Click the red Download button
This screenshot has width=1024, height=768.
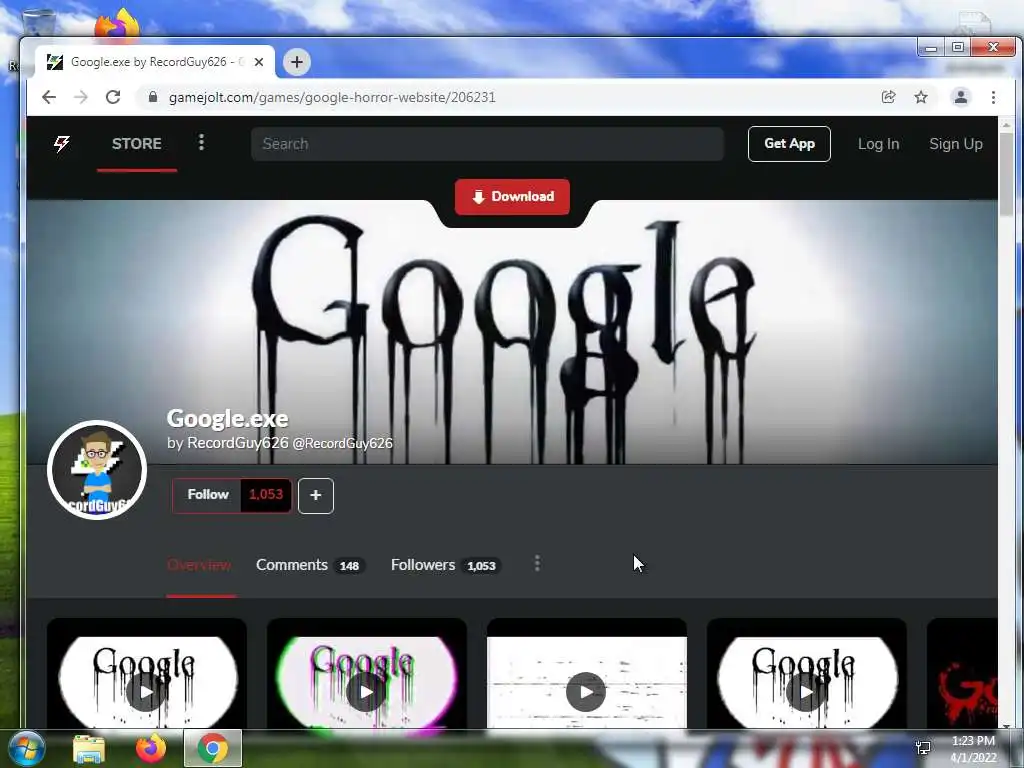[x=512, y=197]
